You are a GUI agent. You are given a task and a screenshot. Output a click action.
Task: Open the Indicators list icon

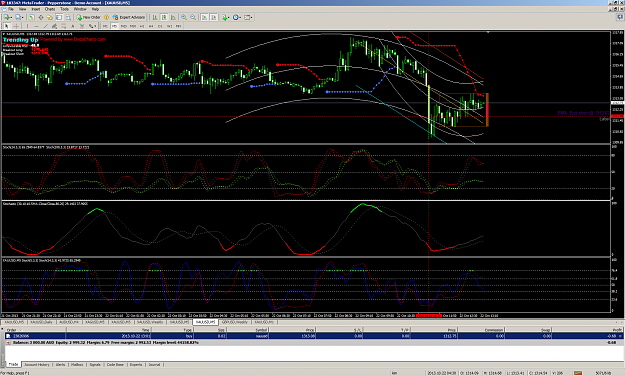pyautogui.click(x=225, y=17)
